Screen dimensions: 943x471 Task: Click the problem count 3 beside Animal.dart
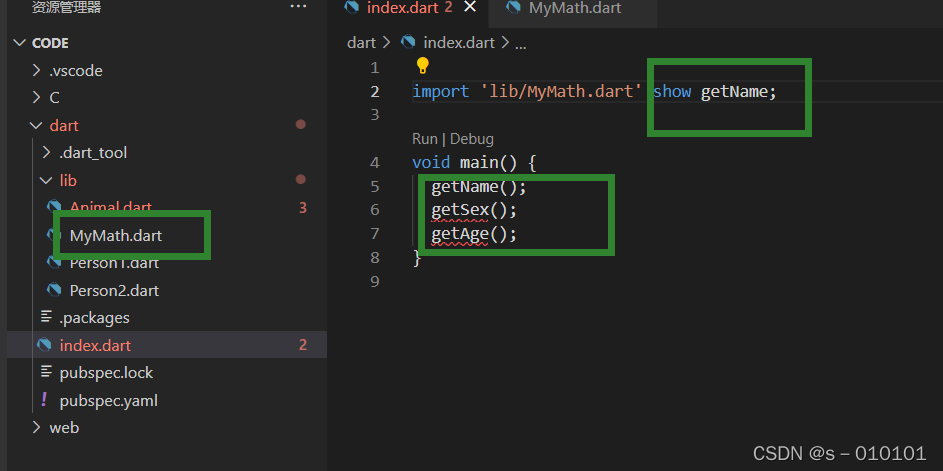coord(303,208)
